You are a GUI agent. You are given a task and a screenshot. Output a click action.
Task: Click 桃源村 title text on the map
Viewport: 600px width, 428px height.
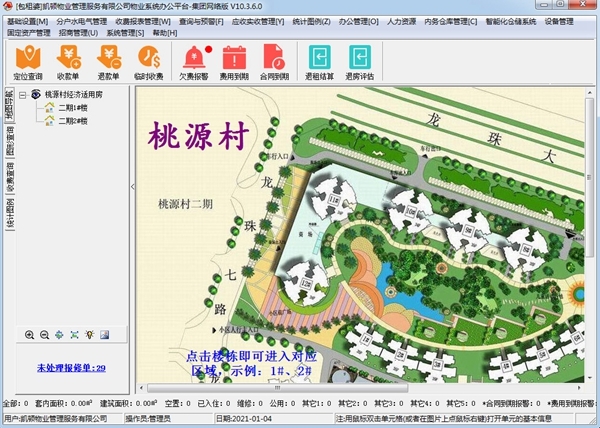click(x=199, y=136)
